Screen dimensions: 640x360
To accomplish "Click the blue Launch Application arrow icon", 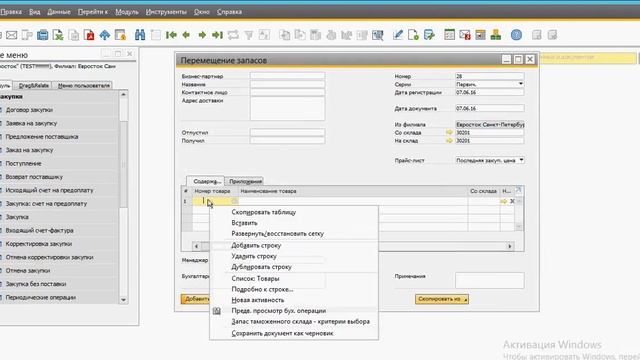I will pos(104,35).
